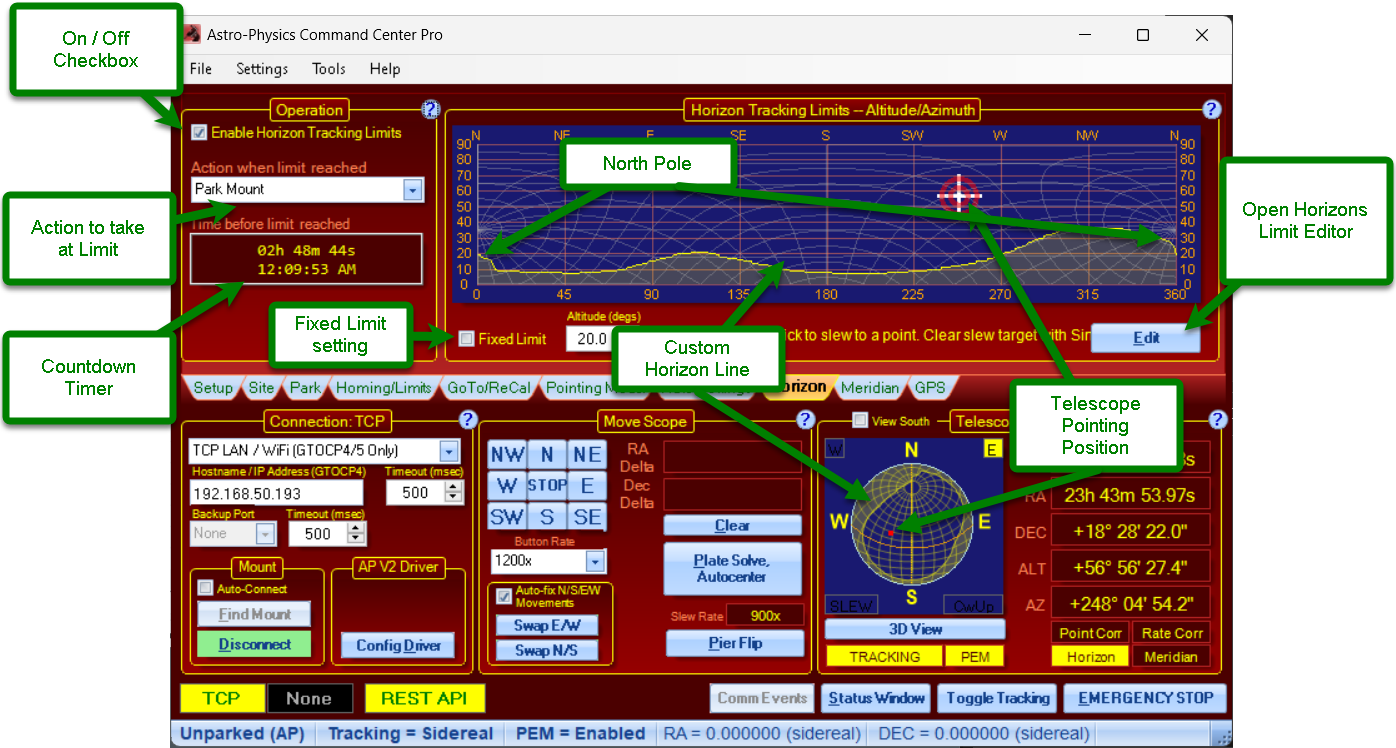
Task: Halt motion with the STOP pad button
Action: point(547,486)
